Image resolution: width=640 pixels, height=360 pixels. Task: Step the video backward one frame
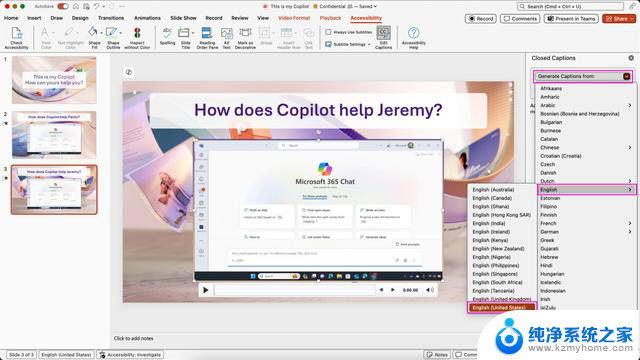pos(381,290)
